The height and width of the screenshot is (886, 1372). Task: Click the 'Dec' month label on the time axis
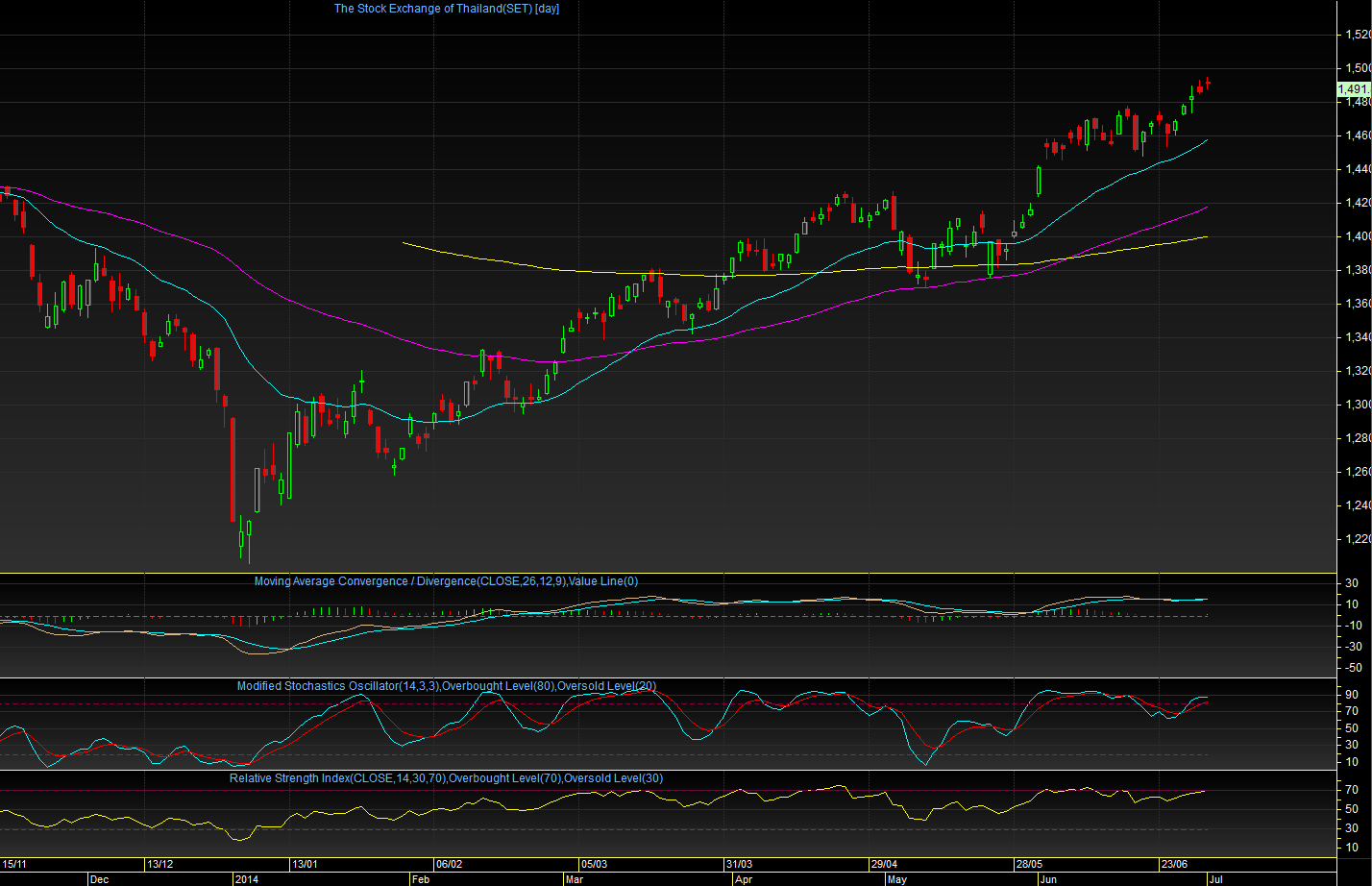(x=100, y=878)
